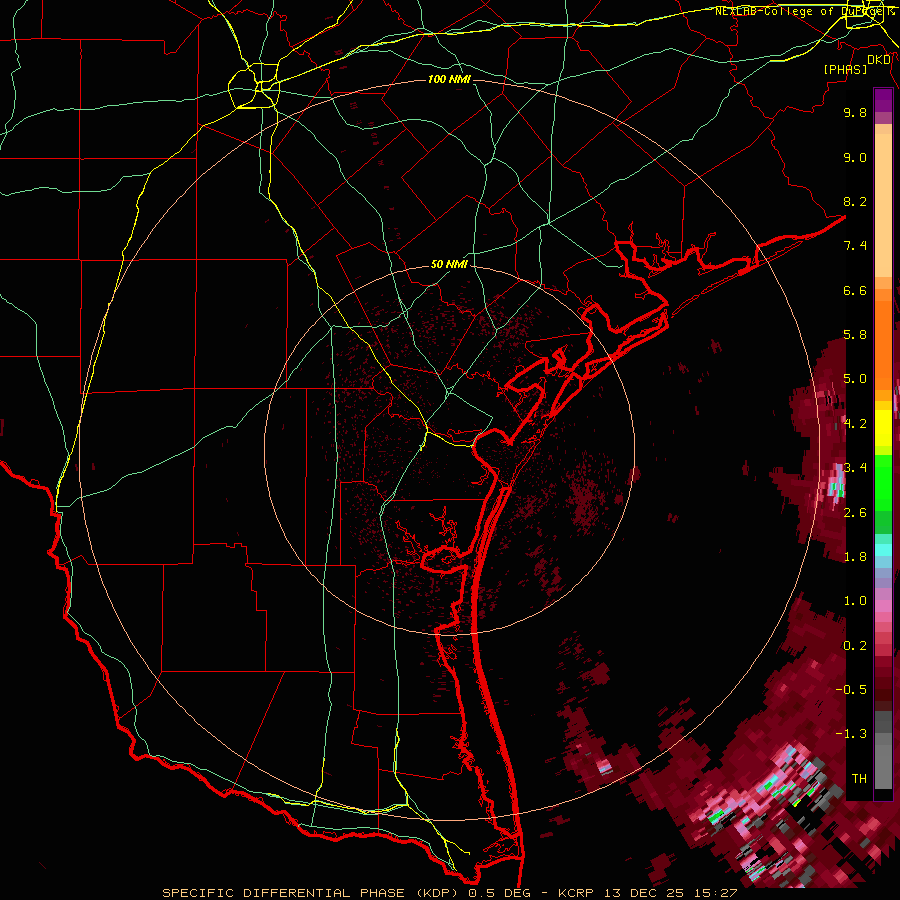This screenshot has width=900, height=900.
Task: Click the 1.8 value on the scale
Action: click(855, 557)
